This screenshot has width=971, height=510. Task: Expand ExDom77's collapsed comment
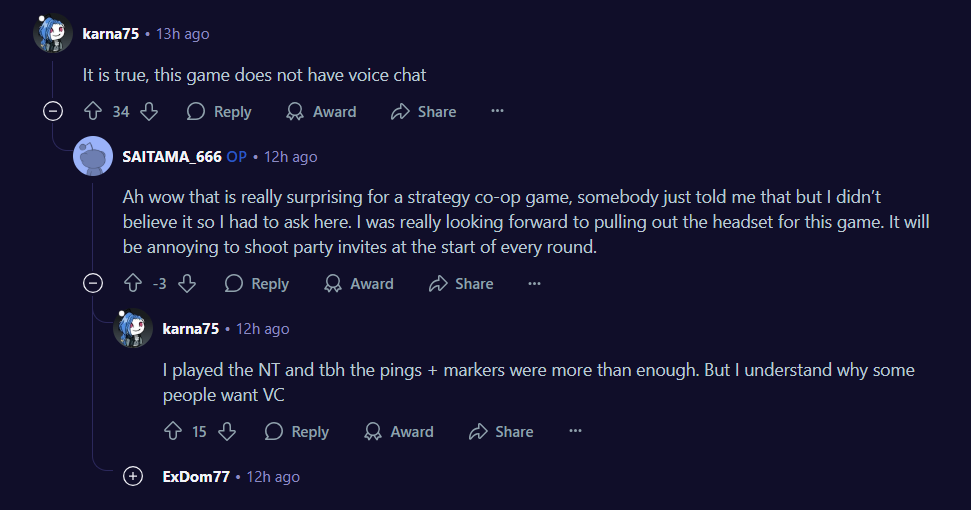133,477
